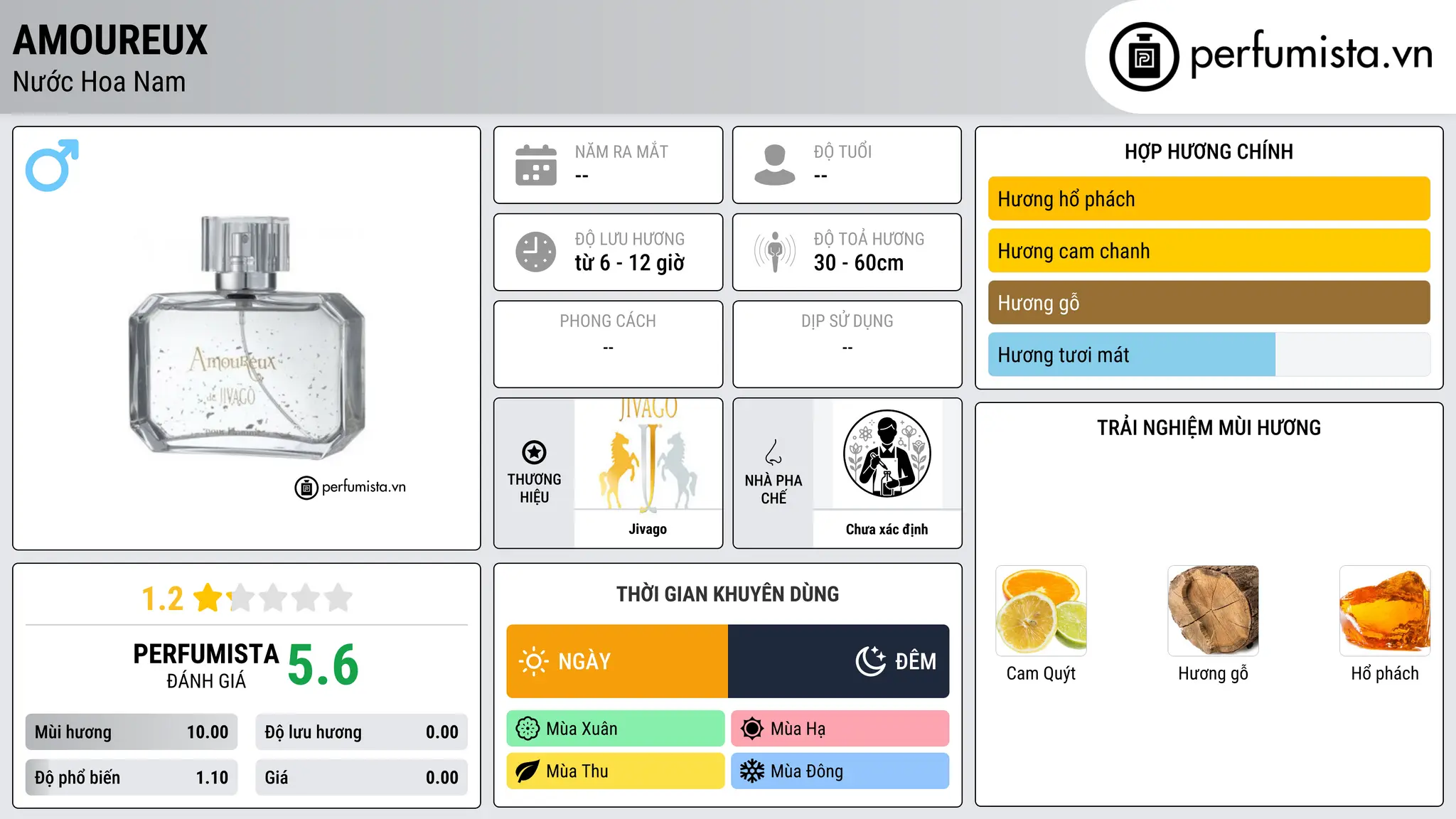Click the Hương hổ phách accord bar
Screen dimensions: 1456x819
[1209, 199]
